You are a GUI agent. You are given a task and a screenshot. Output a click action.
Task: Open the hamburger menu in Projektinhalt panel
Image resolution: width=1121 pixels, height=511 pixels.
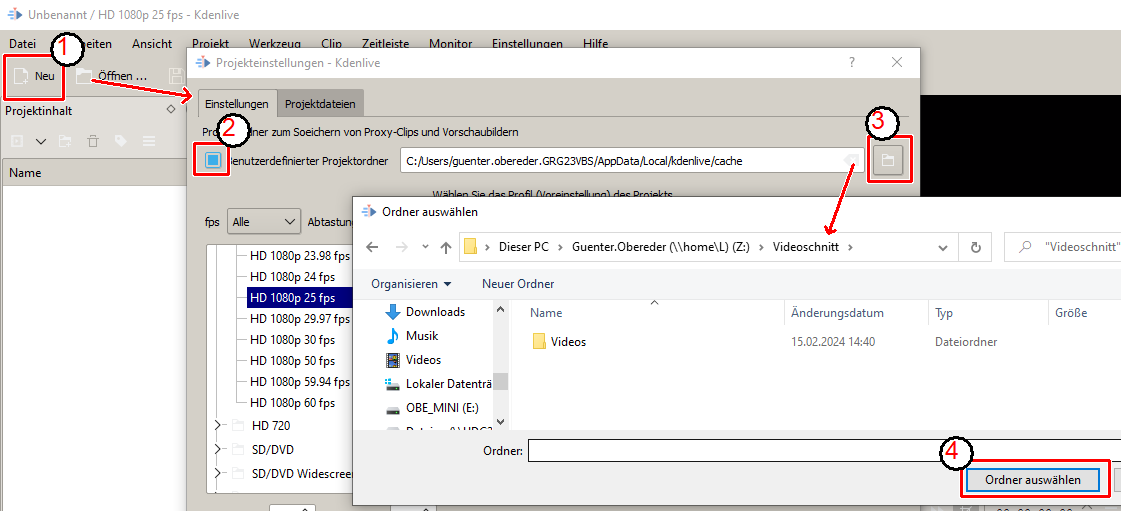tap(148, 142)
